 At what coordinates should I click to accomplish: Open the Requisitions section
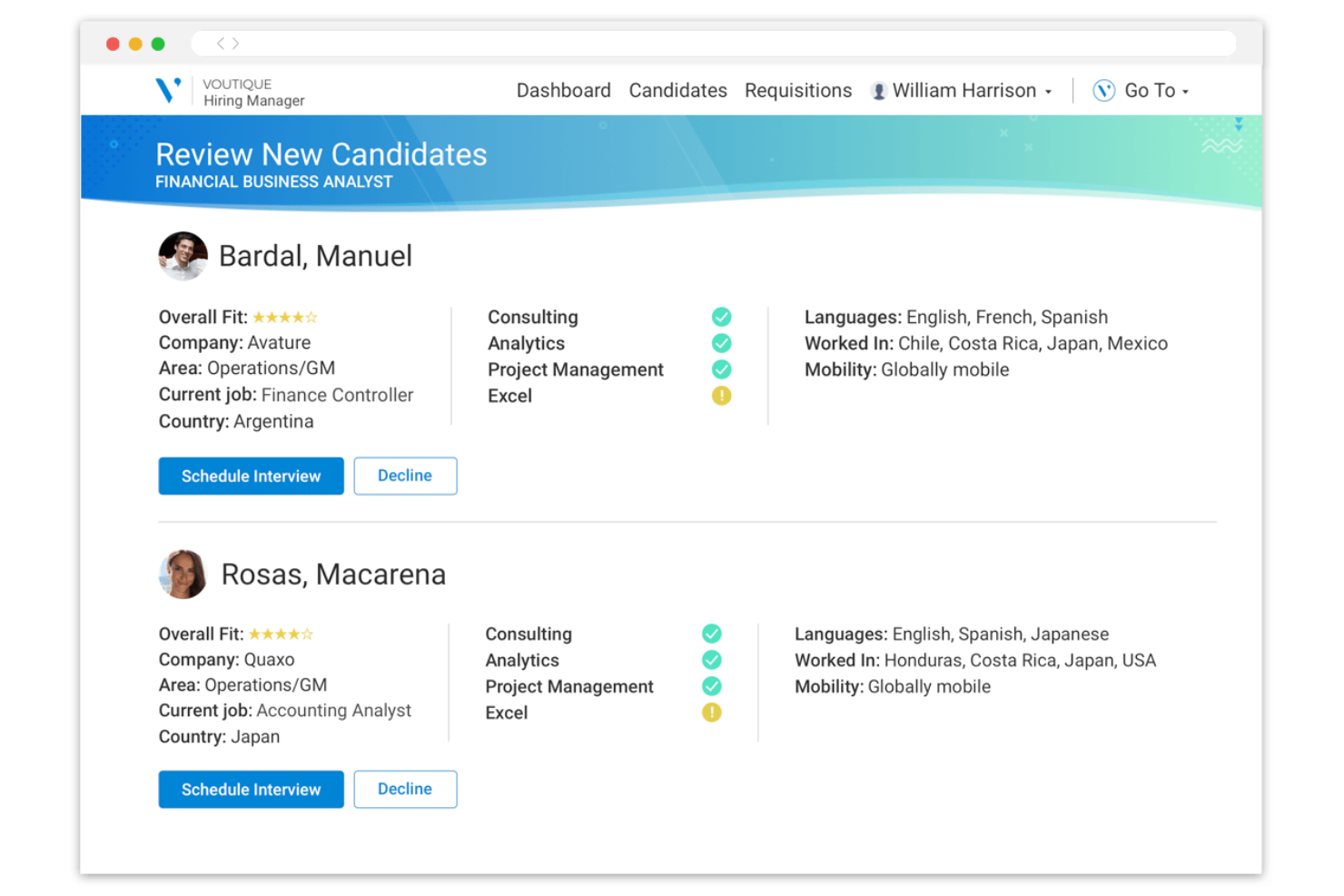(x=797, y=90)
